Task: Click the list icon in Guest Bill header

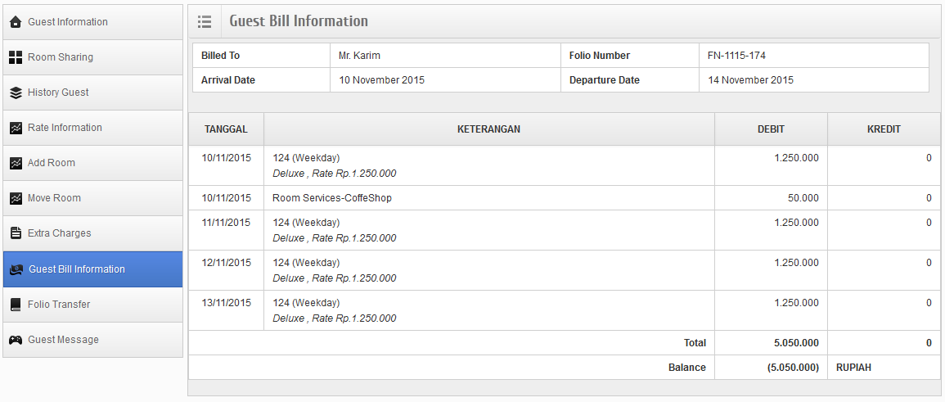Action: coord(205,21)
